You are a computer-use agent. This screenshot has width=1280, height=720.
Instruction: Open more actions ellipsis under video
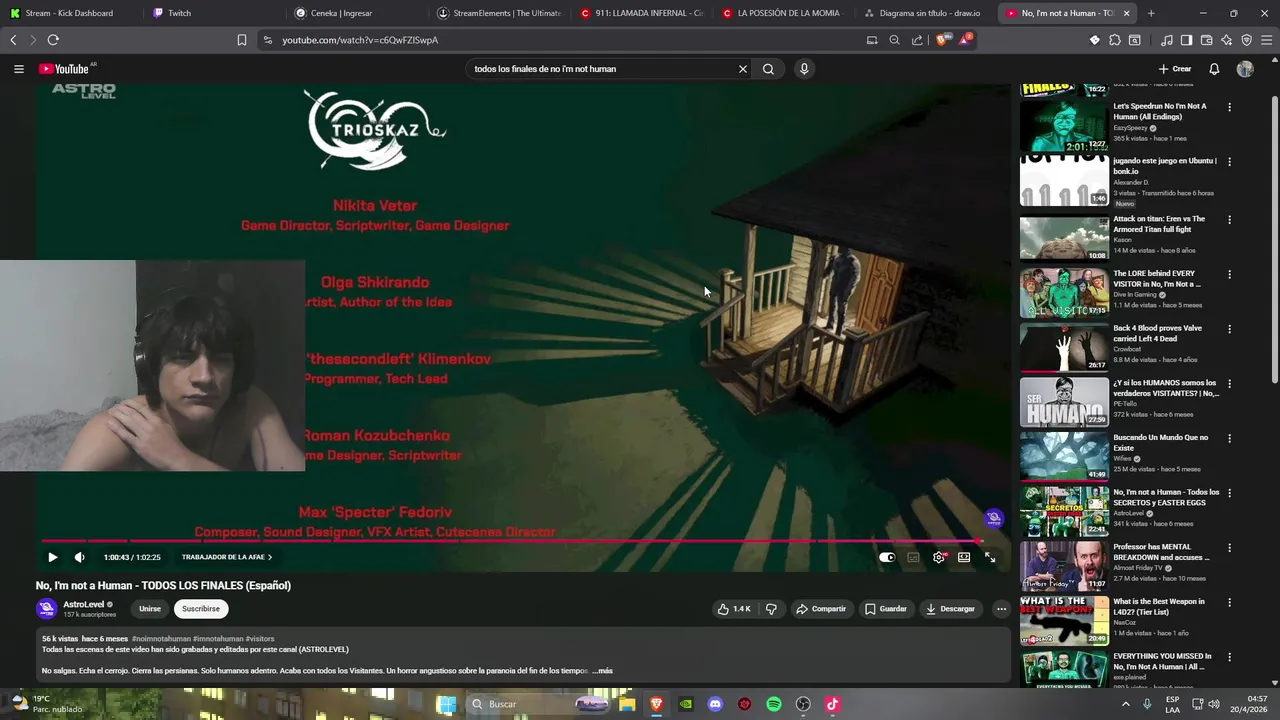[1001, 608]
